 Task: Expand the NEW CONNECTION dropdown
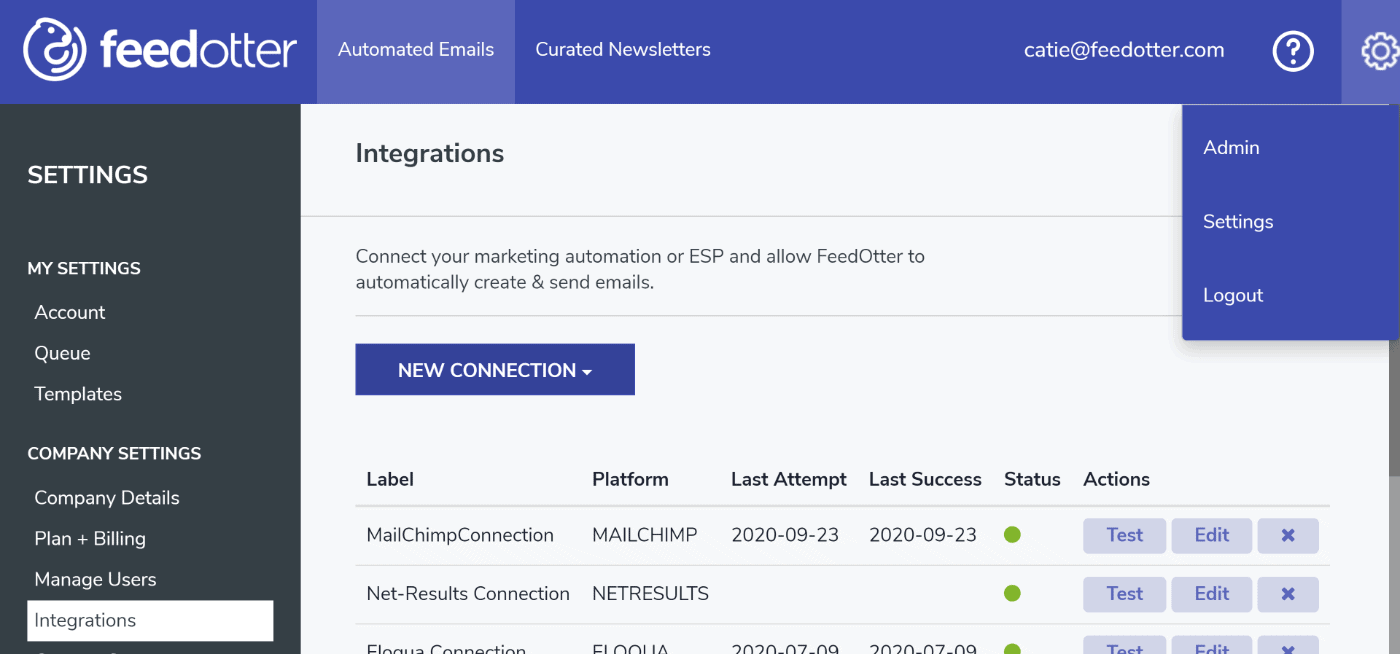[x=495, y=370]
